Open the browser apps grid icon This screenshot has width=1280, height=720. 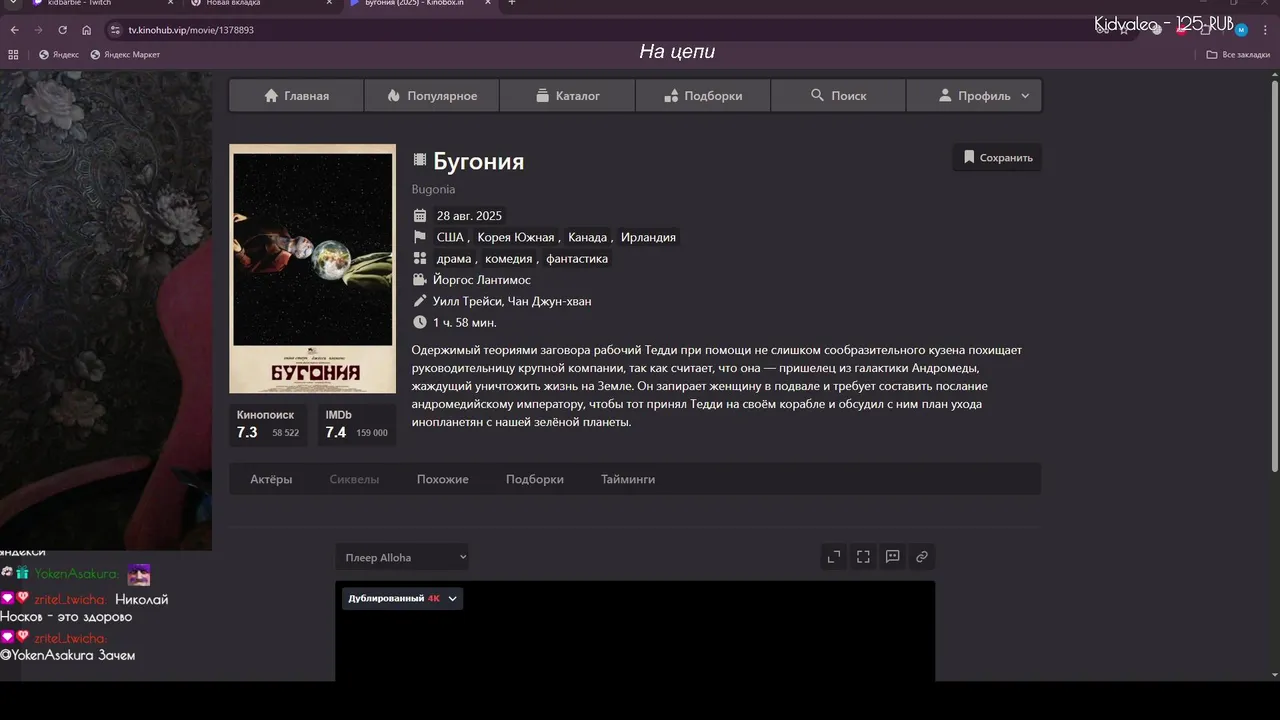[x=13, y=54]
